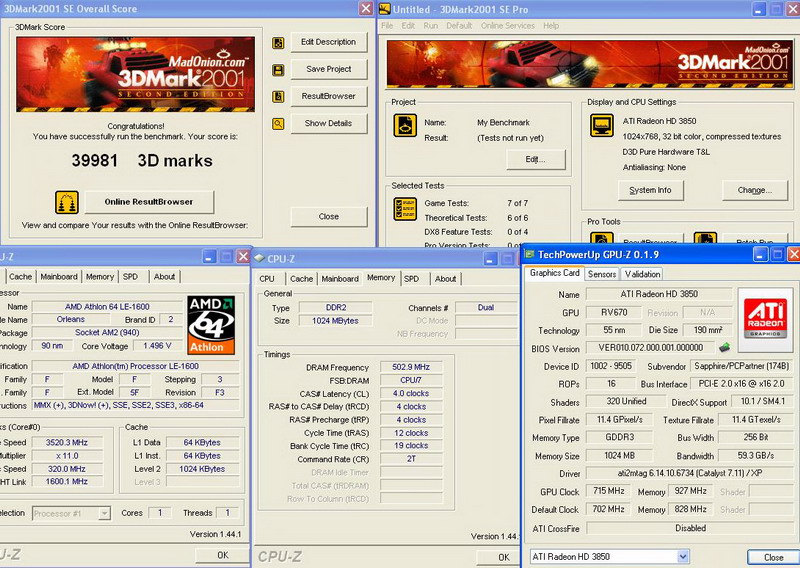Viewport: 800px width, 568px height.
Task: Click the Display and CPU Settings monitor icon
Action: pyautogui.click(x=602, y=126)
